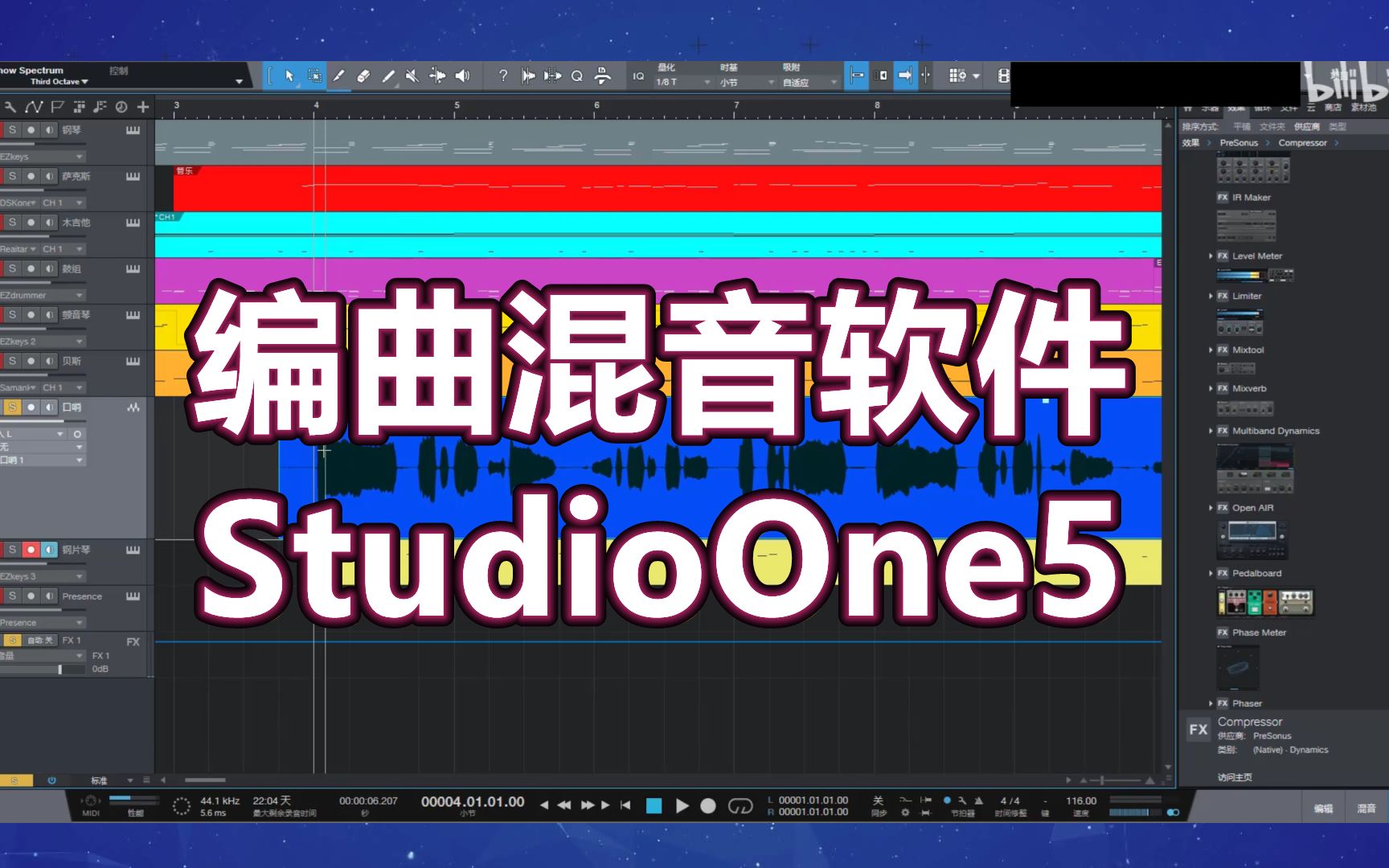Open the video filmstrip icon in toolbar

coord(1003,76)
